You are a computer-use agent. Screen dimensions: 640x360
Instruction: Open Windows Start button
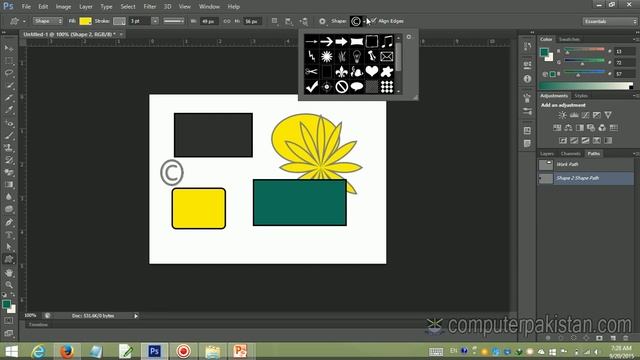coord(11,351)
